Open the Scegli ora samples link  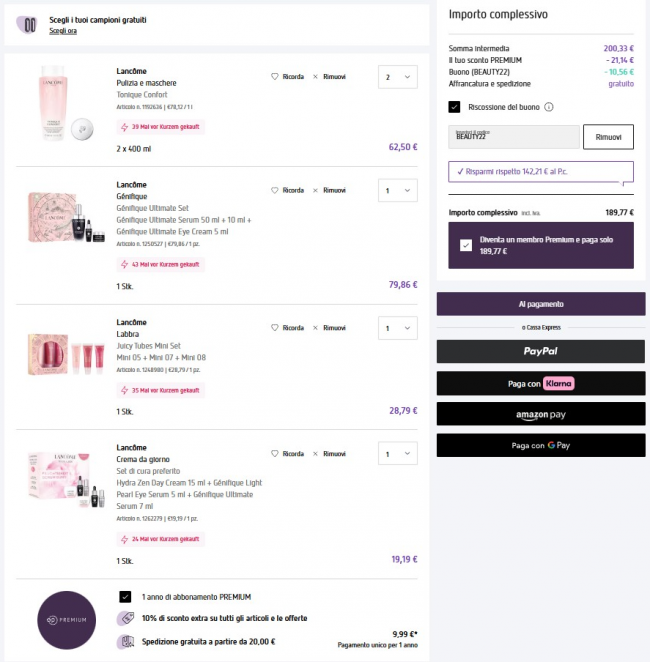point(63,31)
